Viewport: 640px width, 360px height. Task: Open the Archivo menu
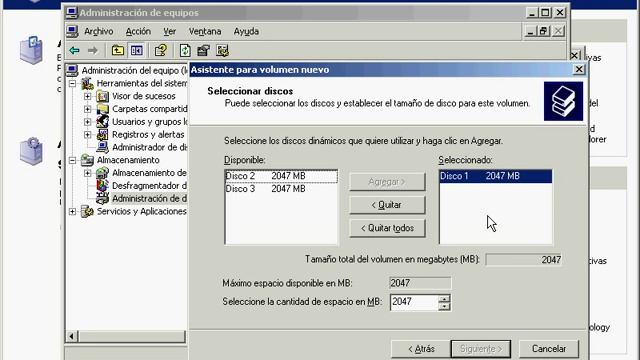(98, 31)
